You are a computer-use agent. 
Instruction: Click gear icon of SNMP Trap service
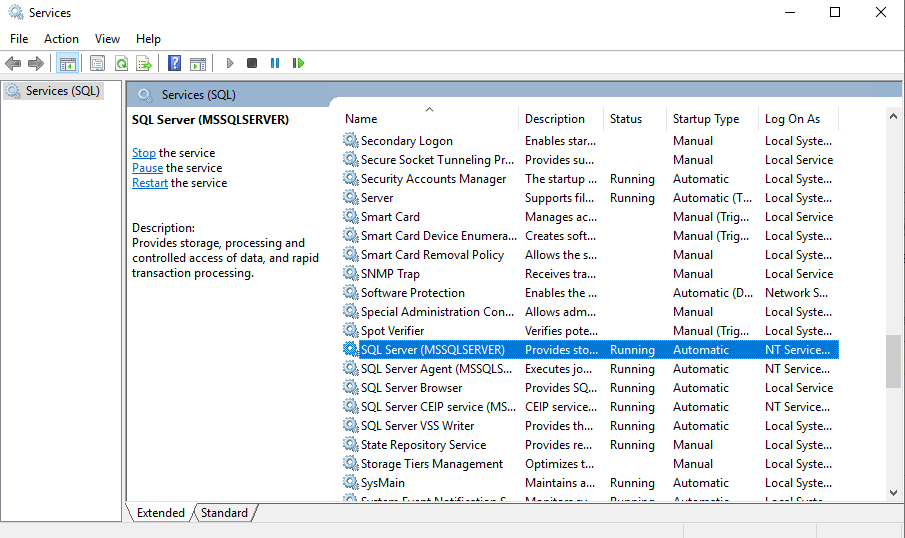point(350,273)
